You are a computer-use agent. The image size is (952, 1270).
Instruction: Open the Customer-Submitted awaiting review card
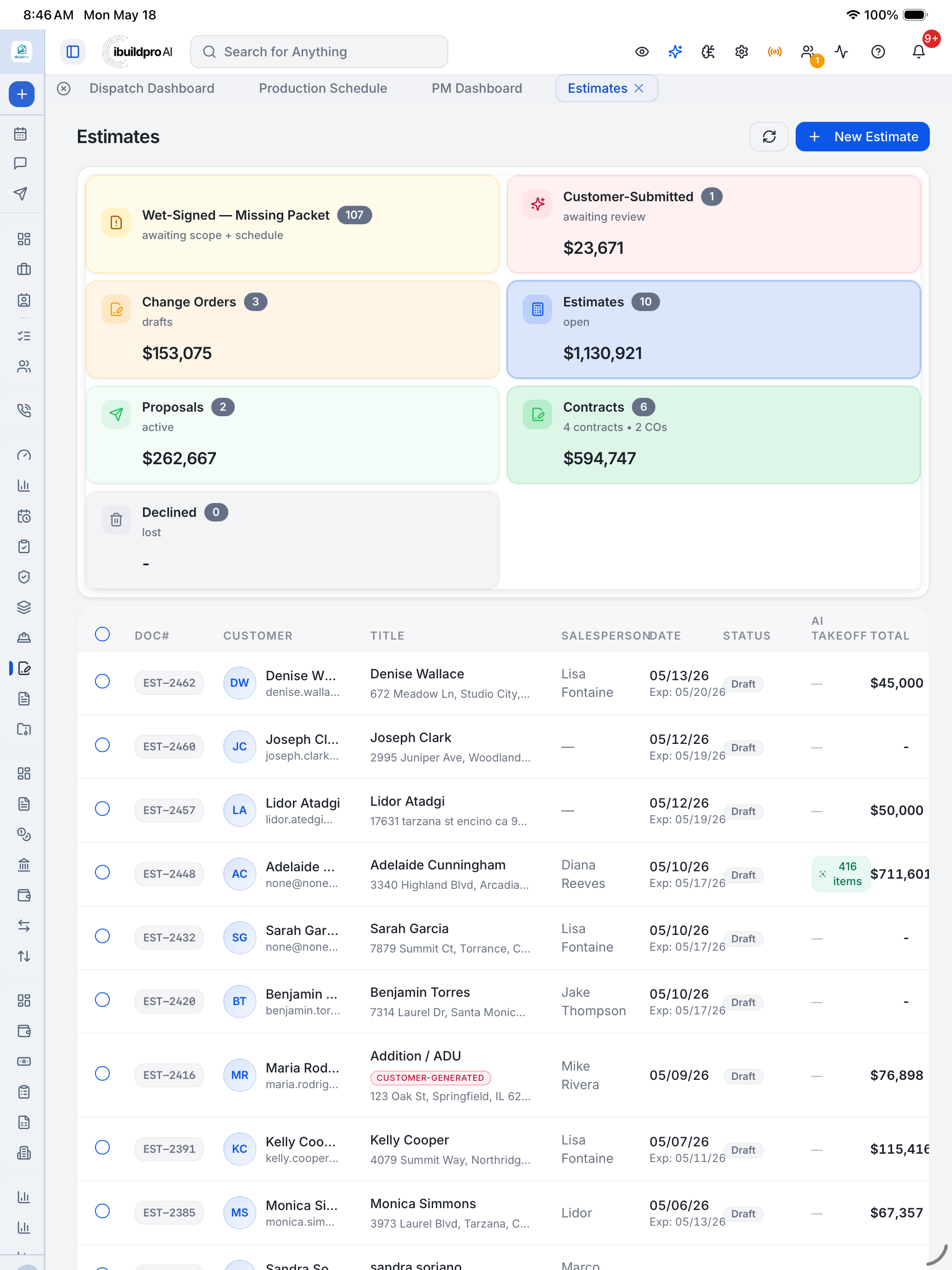point(713,224)
